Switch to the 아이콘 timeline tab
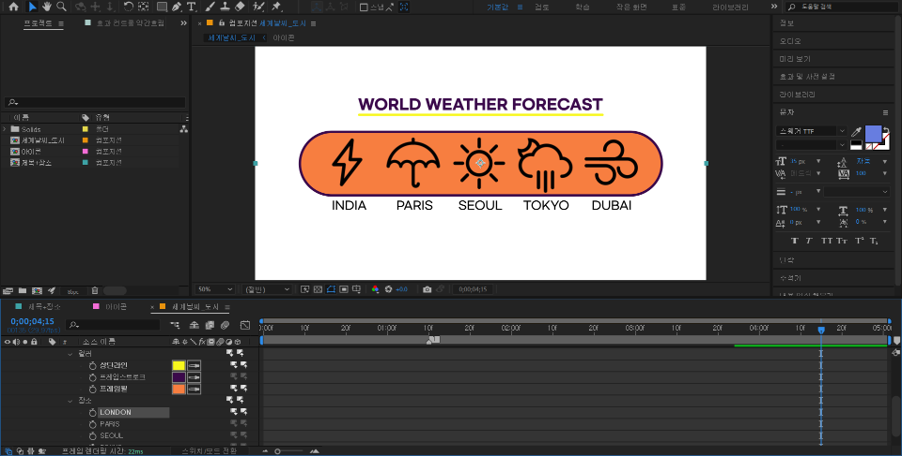This screenshot has width=902, height=456. pos(116,306)
